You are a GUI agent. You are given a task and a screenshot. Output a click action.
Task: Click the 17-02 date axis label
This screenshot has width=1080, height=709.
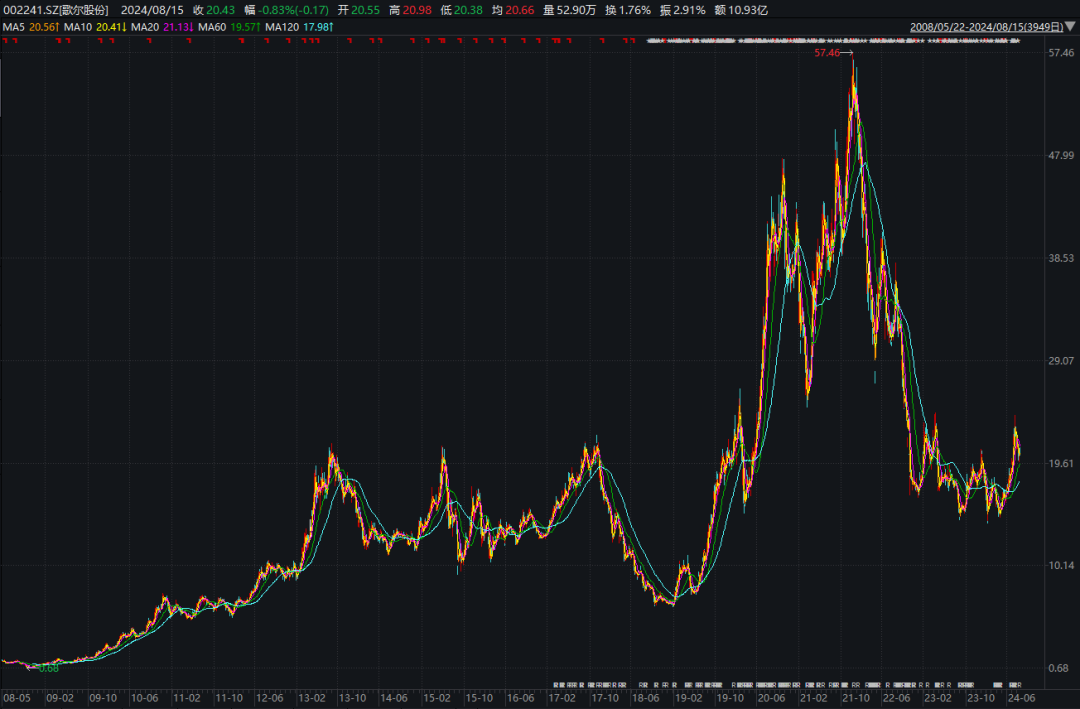562,698
